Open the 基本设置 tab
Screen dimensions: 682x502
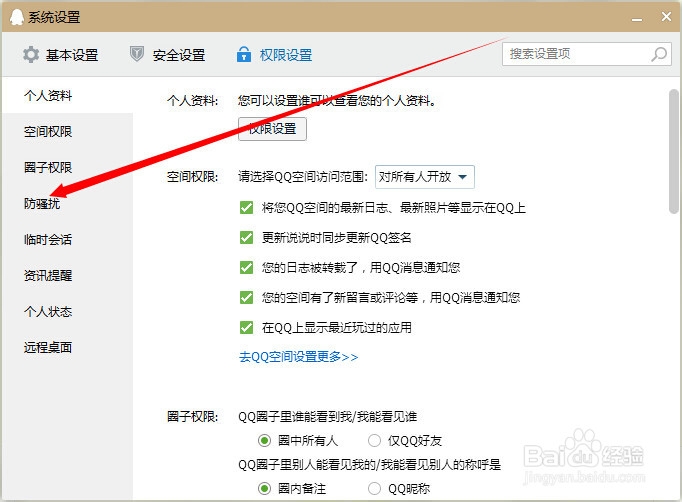(60, 55)
